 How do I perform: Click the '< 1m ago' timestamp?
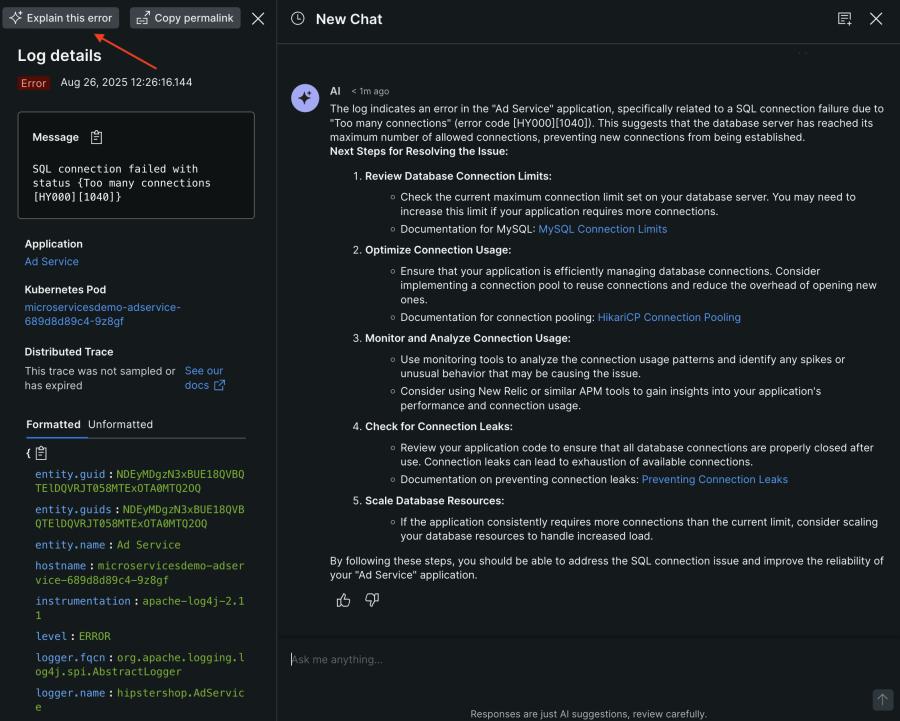(x=370, y=91)
